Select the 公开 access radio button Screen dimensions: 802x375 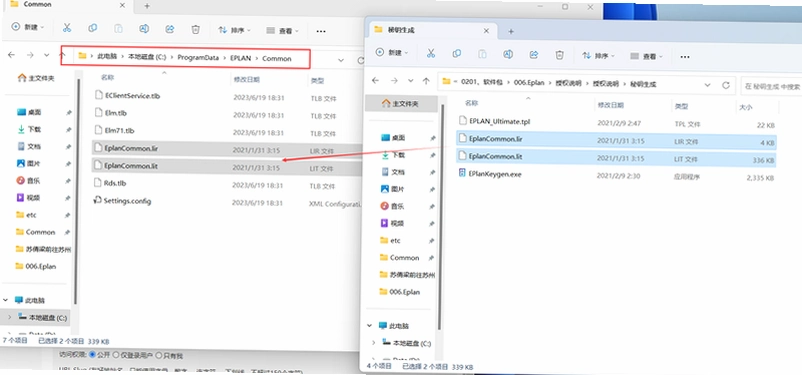[x=93, y=354]
